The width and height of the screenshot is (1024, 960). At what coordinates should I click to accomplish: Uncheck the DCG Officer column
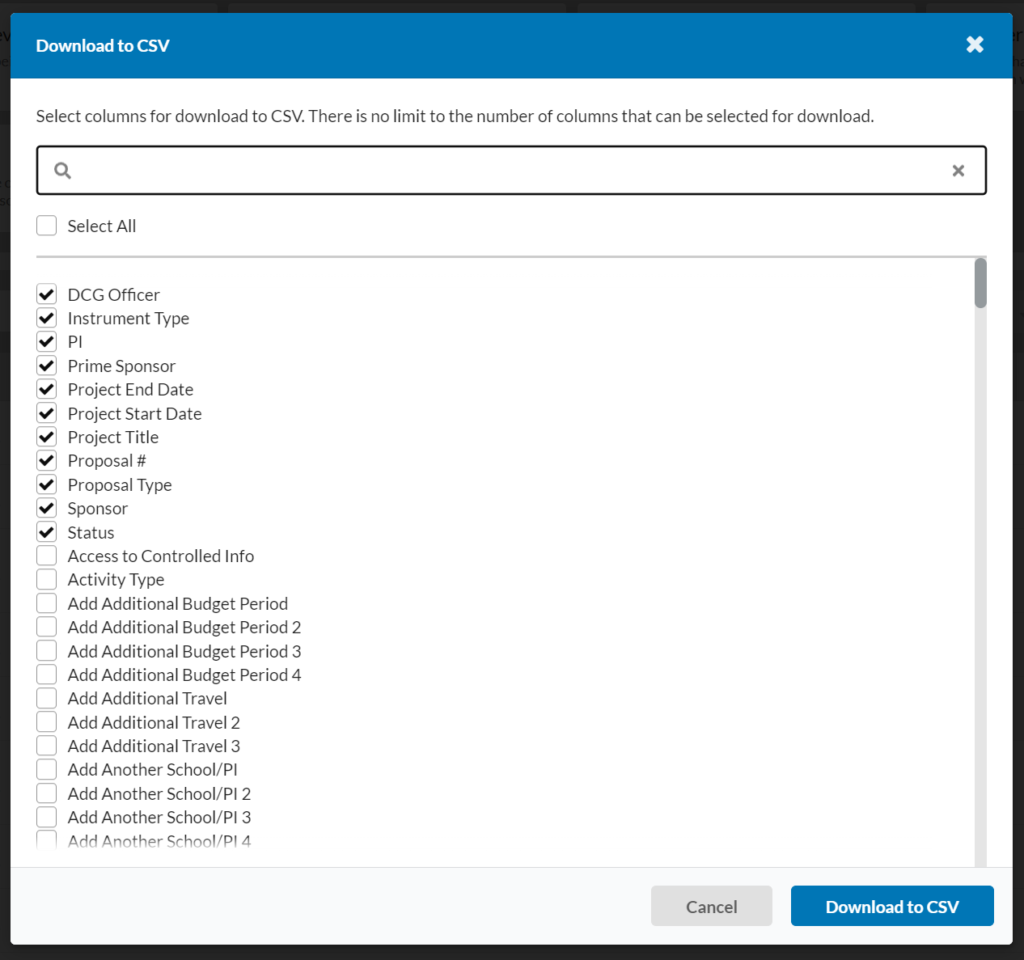(47, 295)
